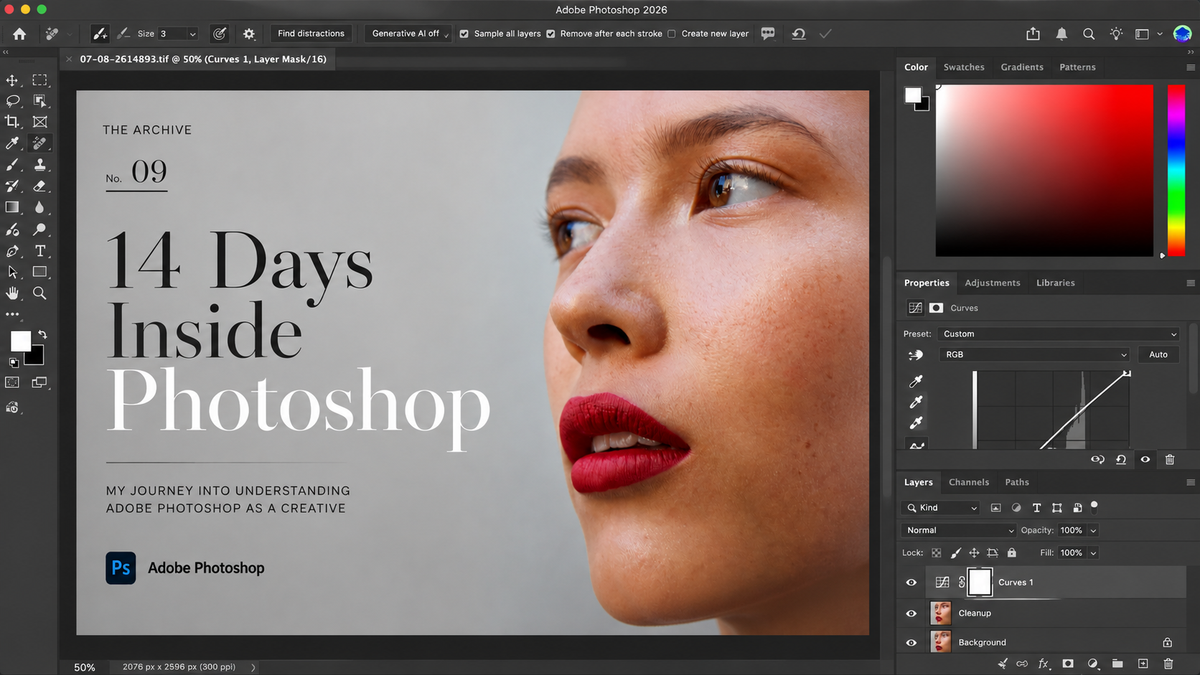Select the Frame tool

click(x=40, y=122)
